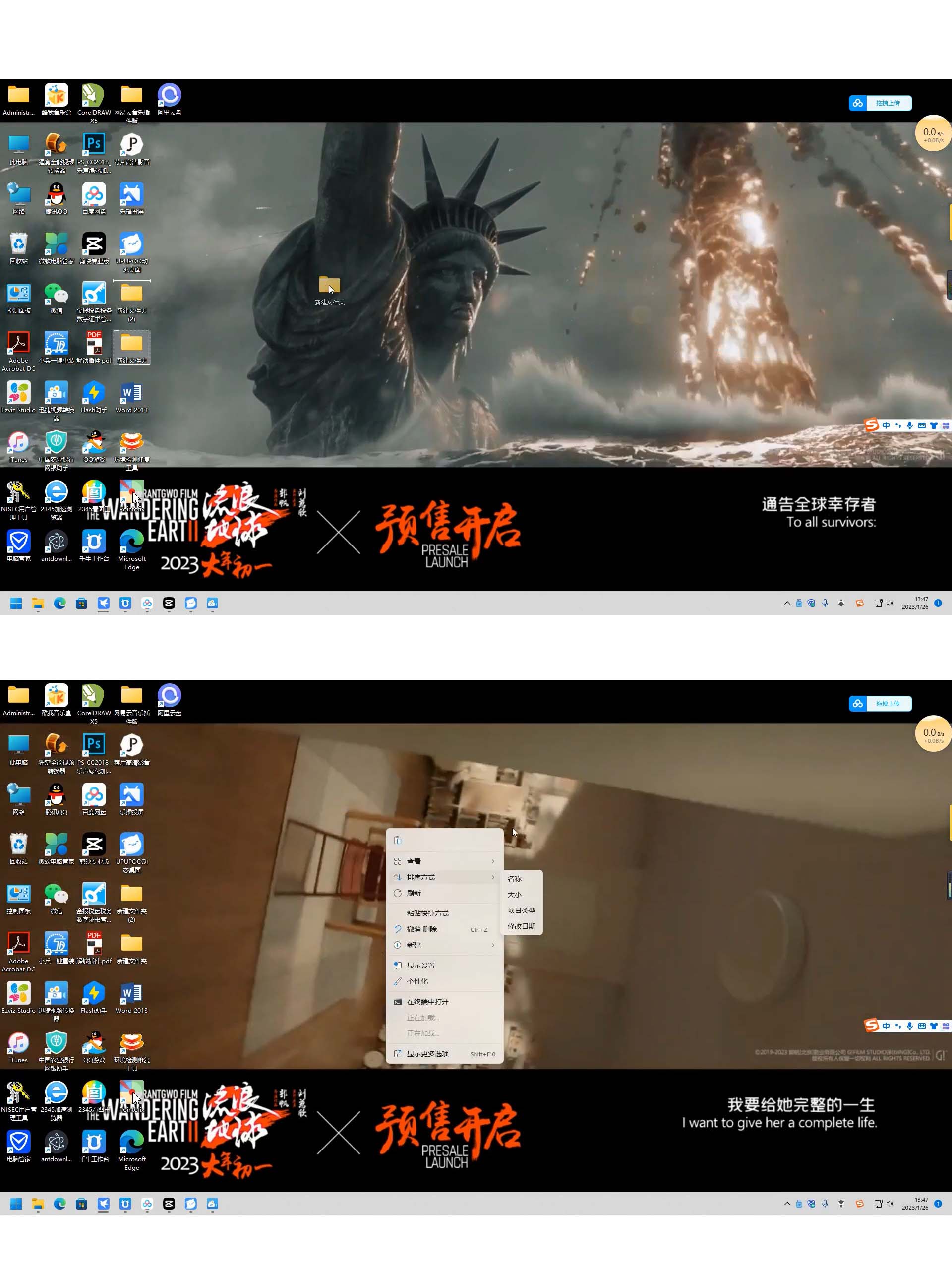Open the Sogou soft keyboard on the lower desktop
Viewport: 952px width, 1271px height.
(922, 1026)
